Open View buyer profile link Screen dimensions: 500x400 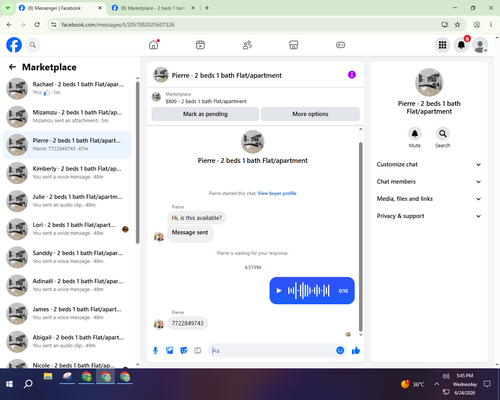(x=277, y=193)
